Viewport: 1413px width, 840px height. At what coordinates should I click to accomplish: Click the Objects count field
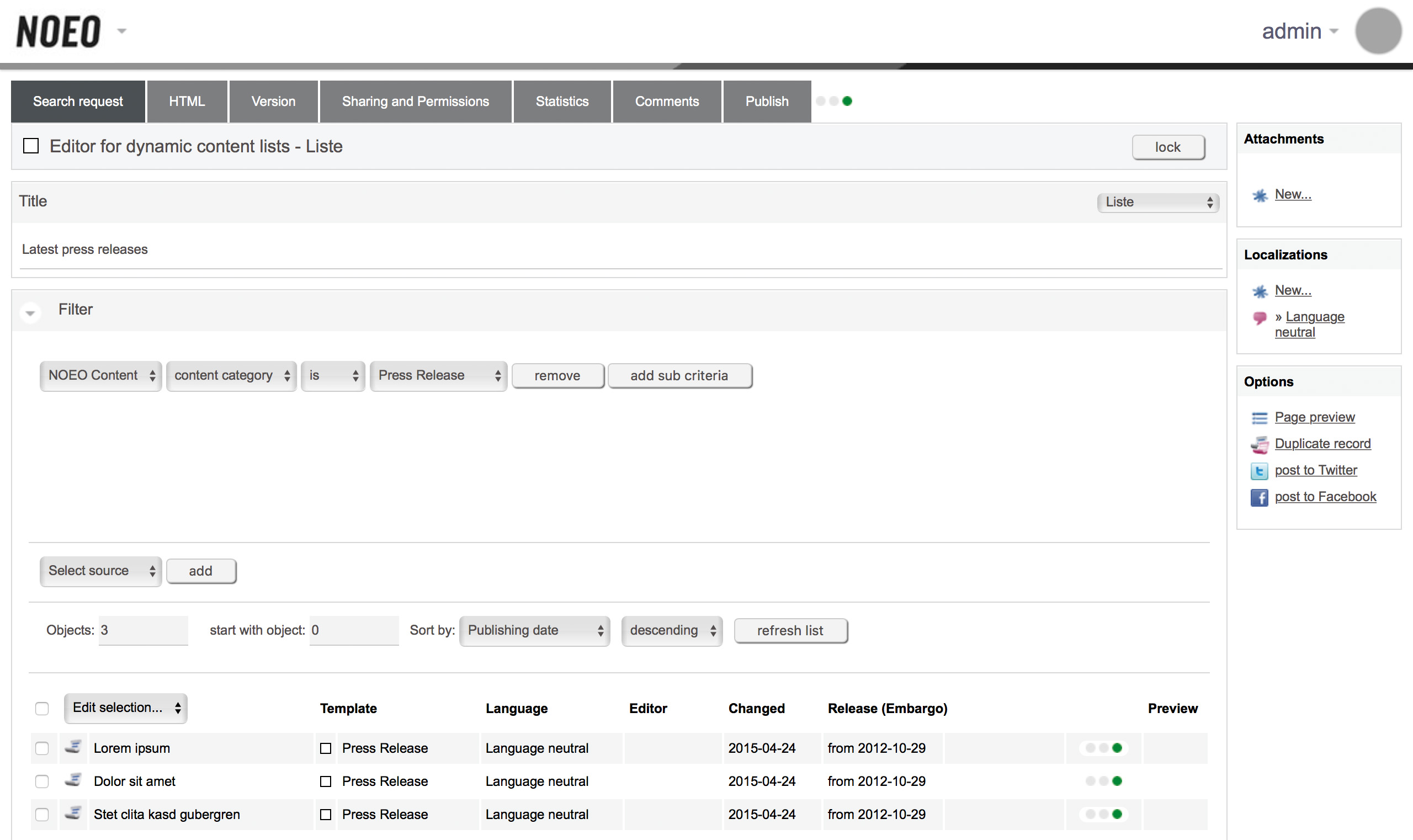(143, 630)
